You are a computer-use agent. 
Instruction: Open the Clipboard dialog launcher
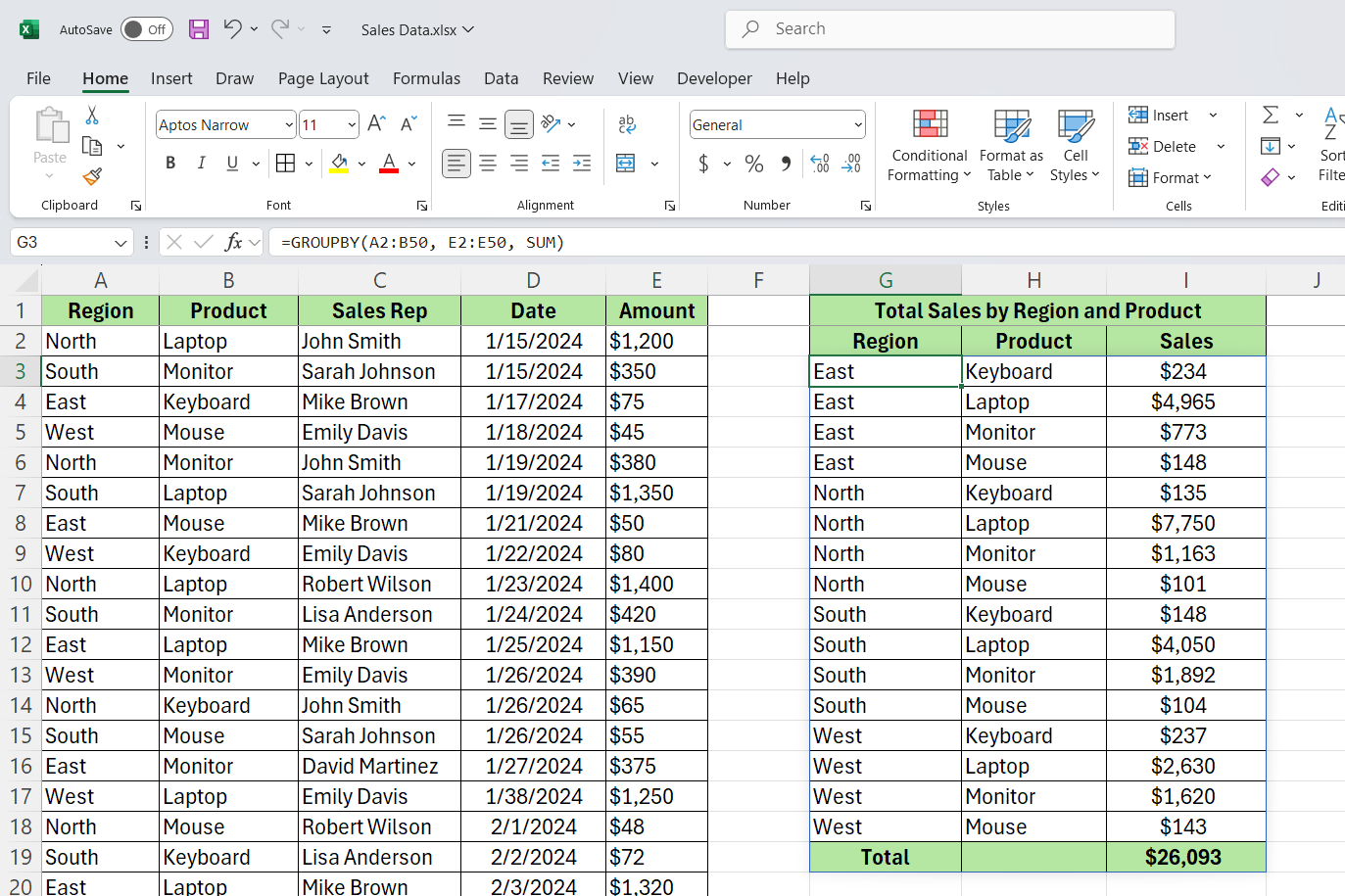(136, 206)
